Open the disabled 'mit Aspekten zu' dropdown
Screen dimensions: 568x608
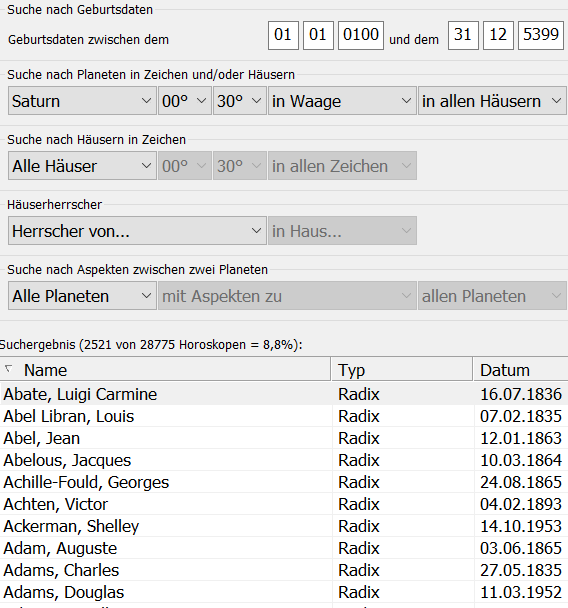pyautogui.click(x=287, y=296)
